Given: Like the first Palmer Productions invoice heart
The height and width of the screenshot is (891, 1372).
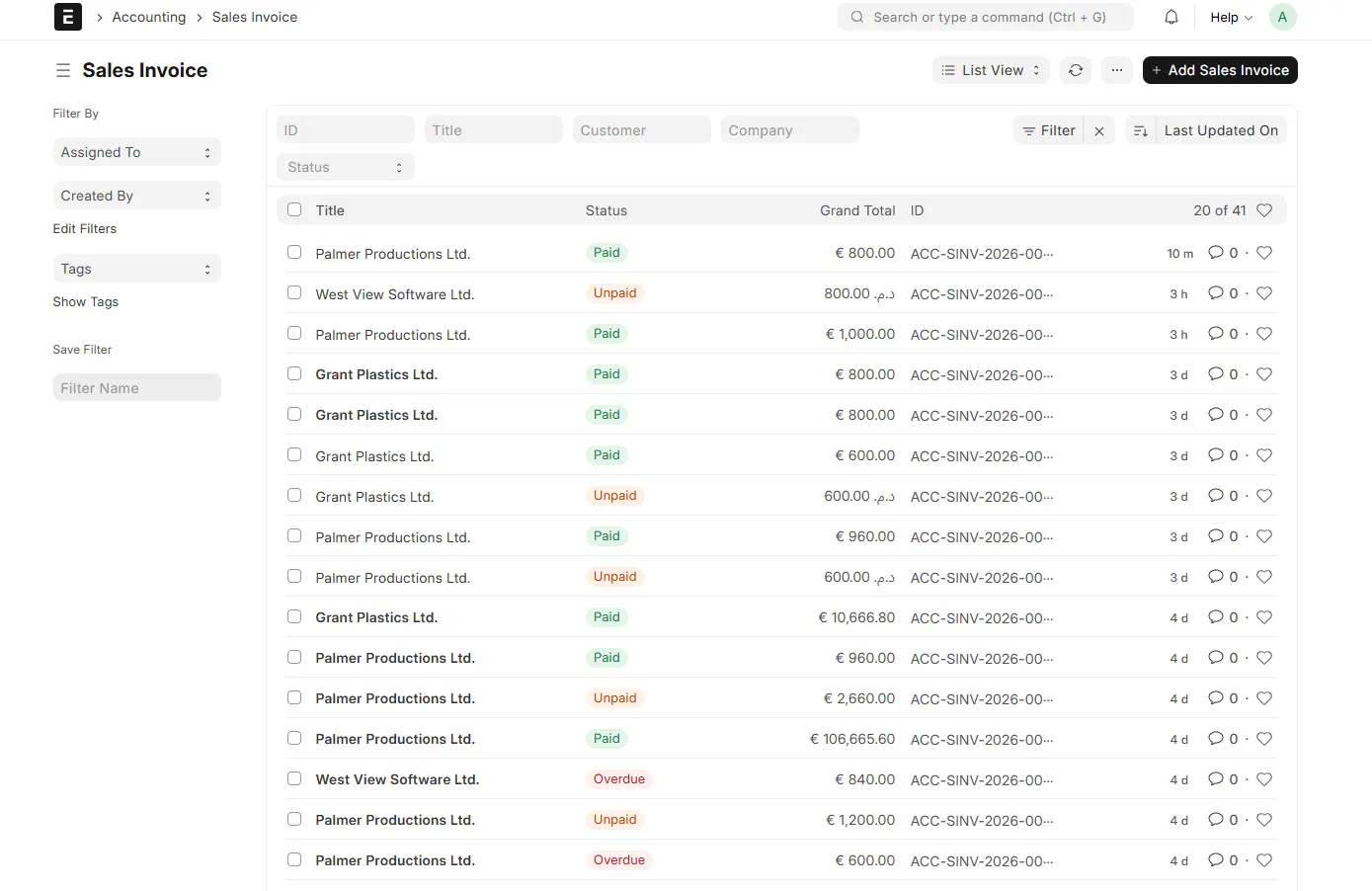Looking at the screenshot, I should [x=1263, y=253].
